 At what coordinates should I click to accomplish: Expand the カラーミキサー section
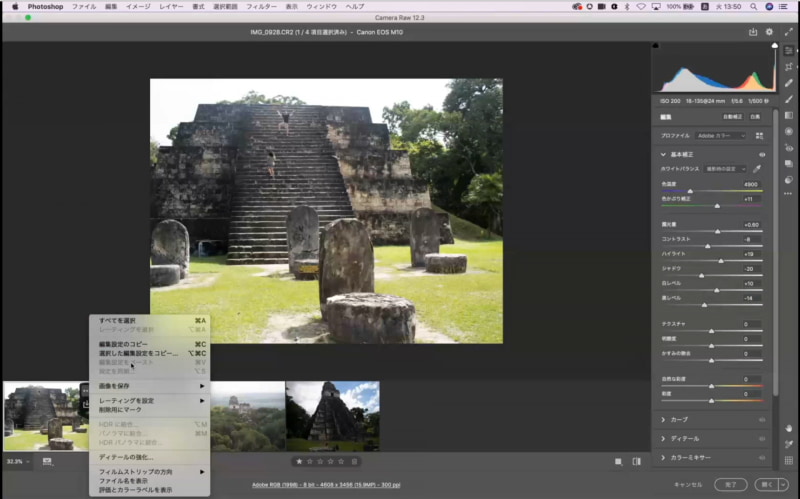pos(663,458)
